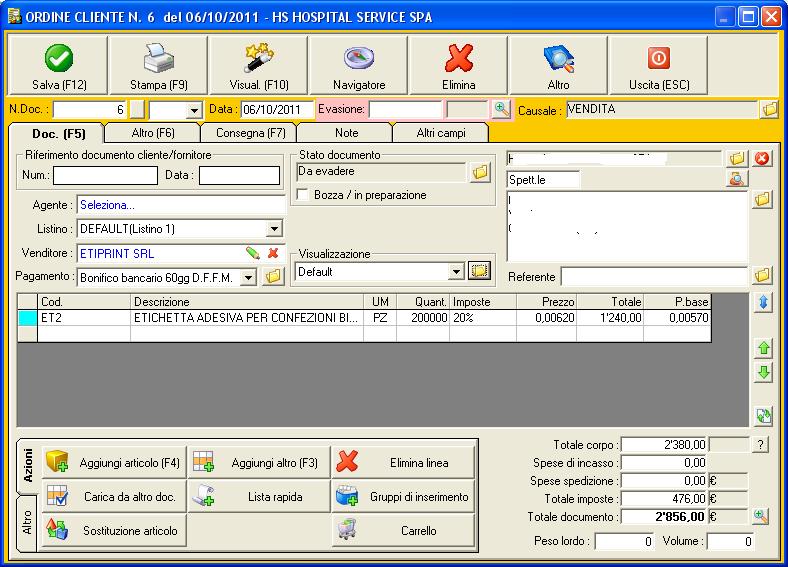Viewport: 788px width, 567px height.
Task: Click the red remove customer icon
Action: 762,158
